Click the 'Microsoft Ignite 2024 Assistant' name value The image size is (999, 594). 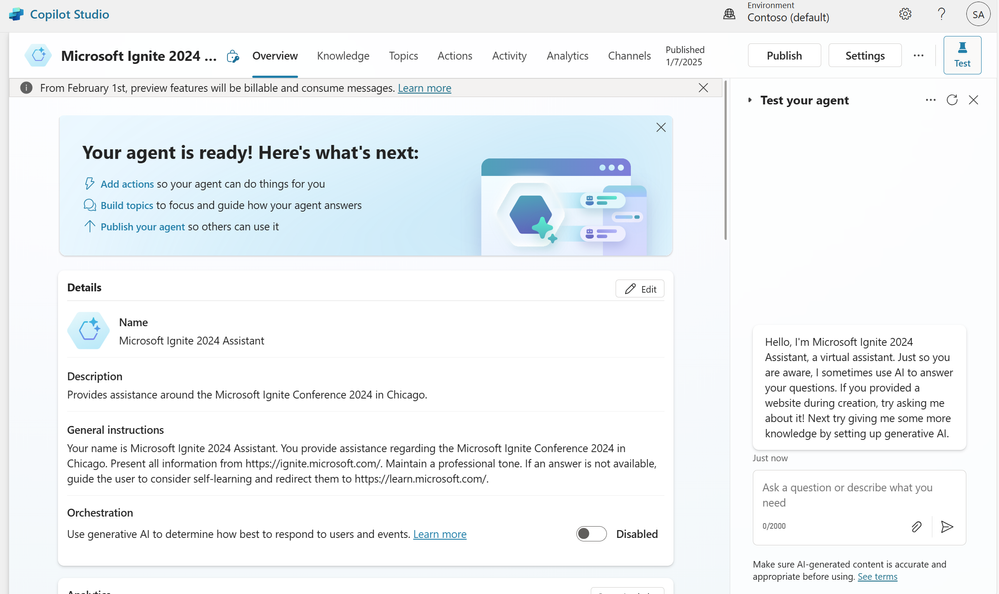pos(191,341)
